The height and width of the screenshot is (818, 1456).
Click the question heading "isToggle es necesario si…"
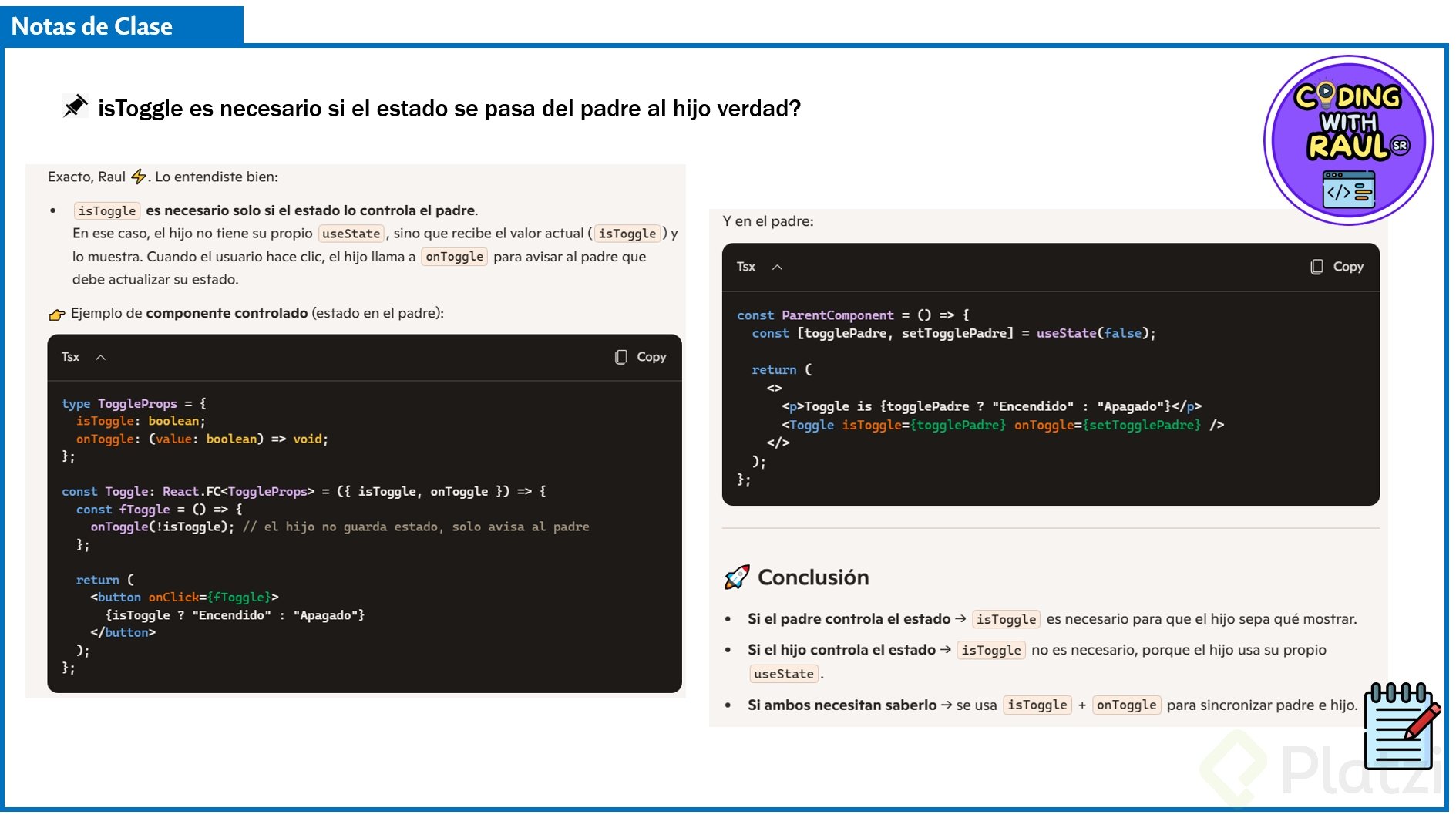click(449, 108)
